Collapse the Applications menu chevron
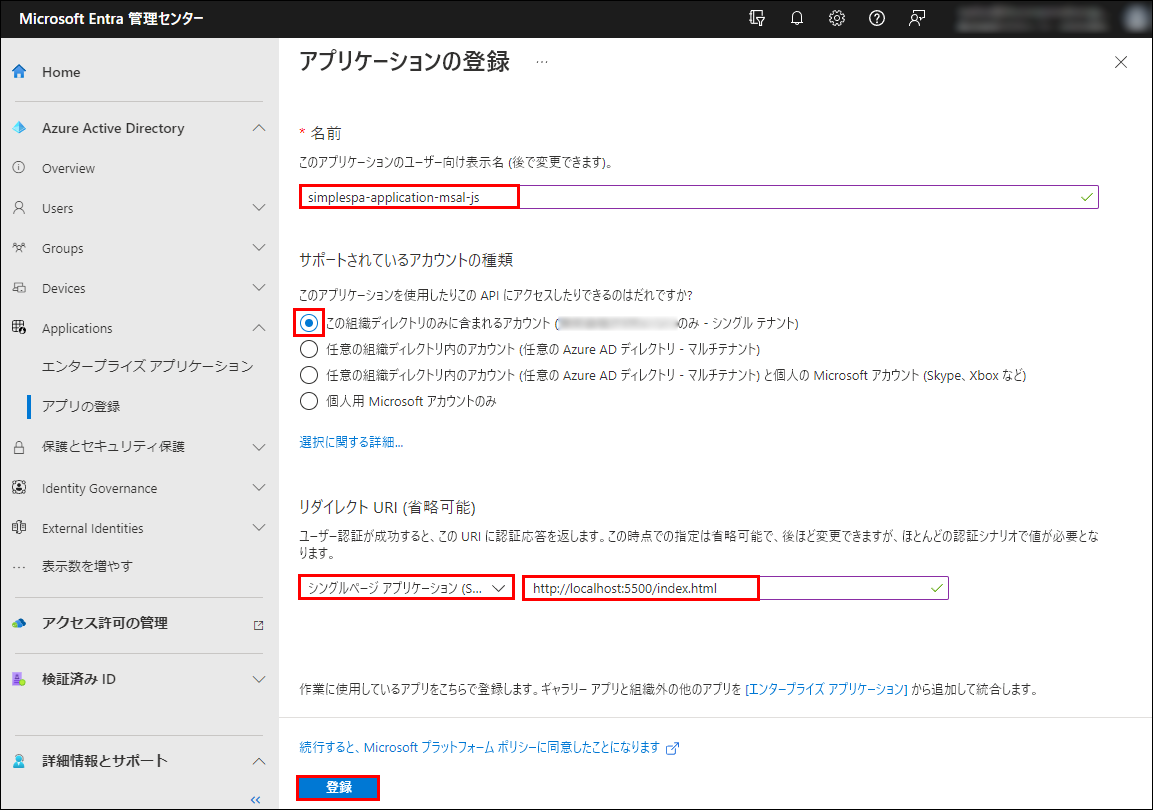The image size is (1153, 810). click(259, 328)
